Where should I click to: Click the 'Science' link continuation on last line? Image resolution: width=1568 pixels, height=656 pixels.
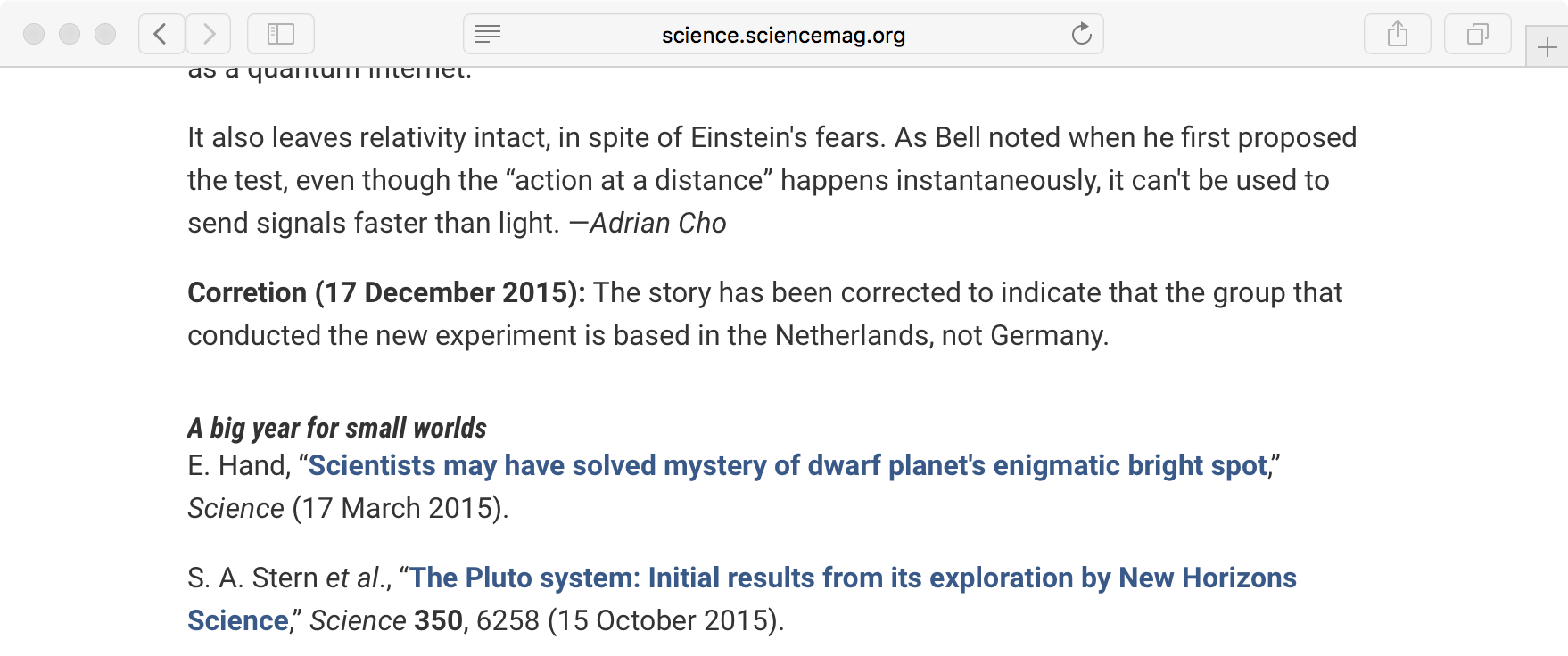238,620
